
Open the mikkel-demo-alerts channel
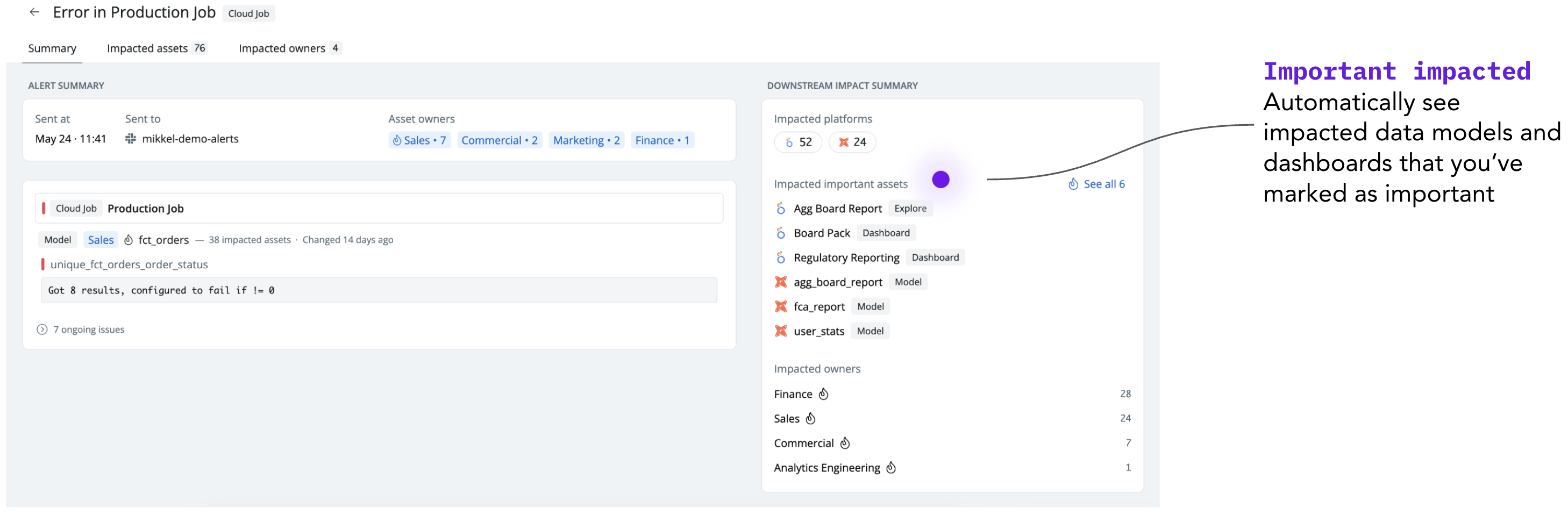190,139
